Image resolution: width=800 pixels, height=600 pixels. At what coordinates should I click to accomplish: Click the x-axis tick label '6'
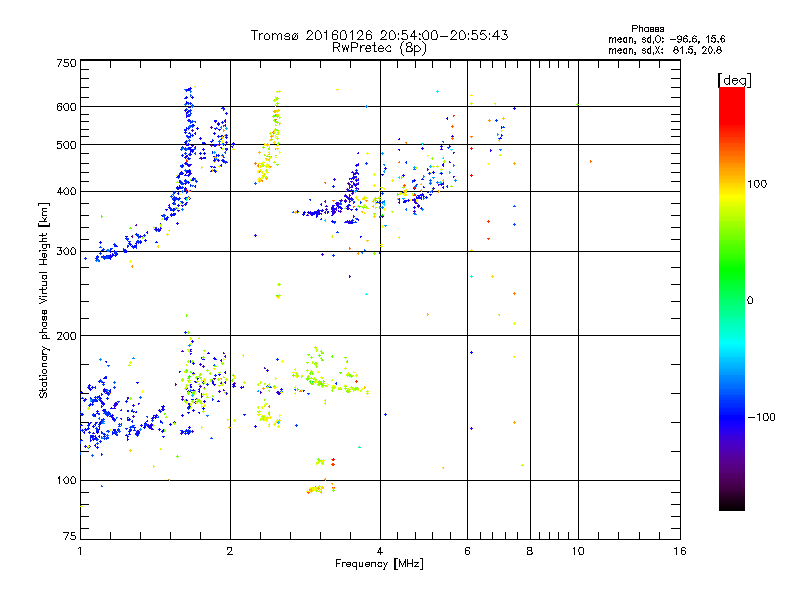(467, 551)
